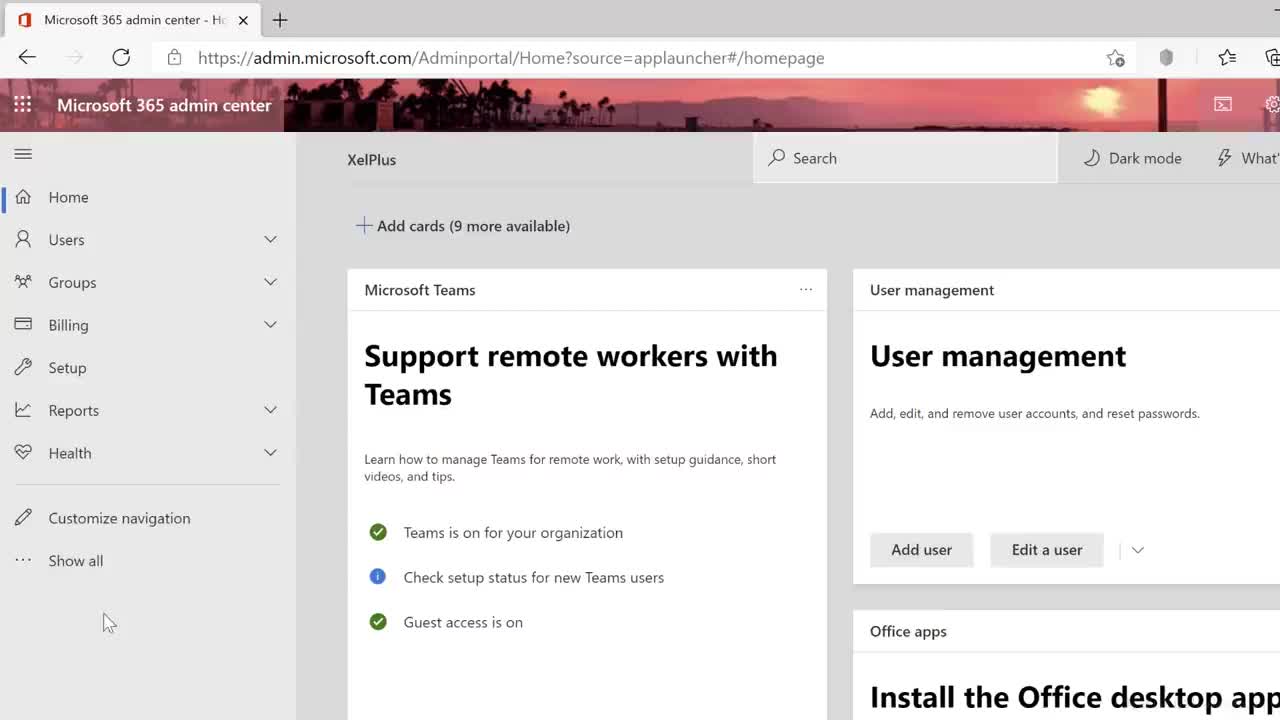Click the shield extension icon
This screenshot has height=720, width=1280.
[1166, 58]
